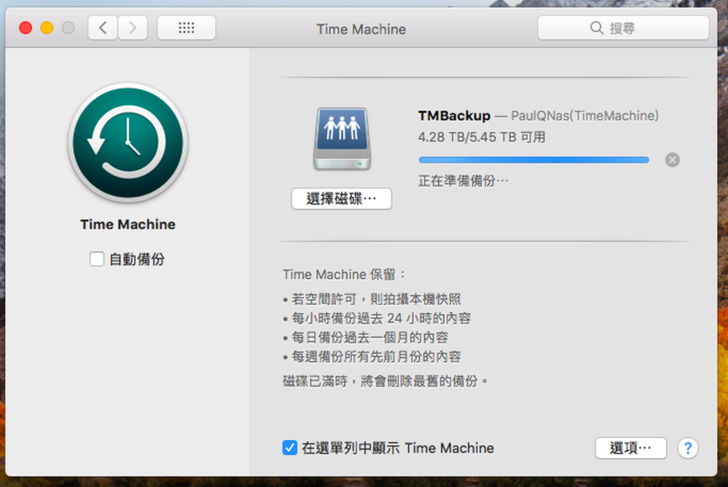
Task: Enable the 自動備份 checkbox
Action: tap(97, 259)
